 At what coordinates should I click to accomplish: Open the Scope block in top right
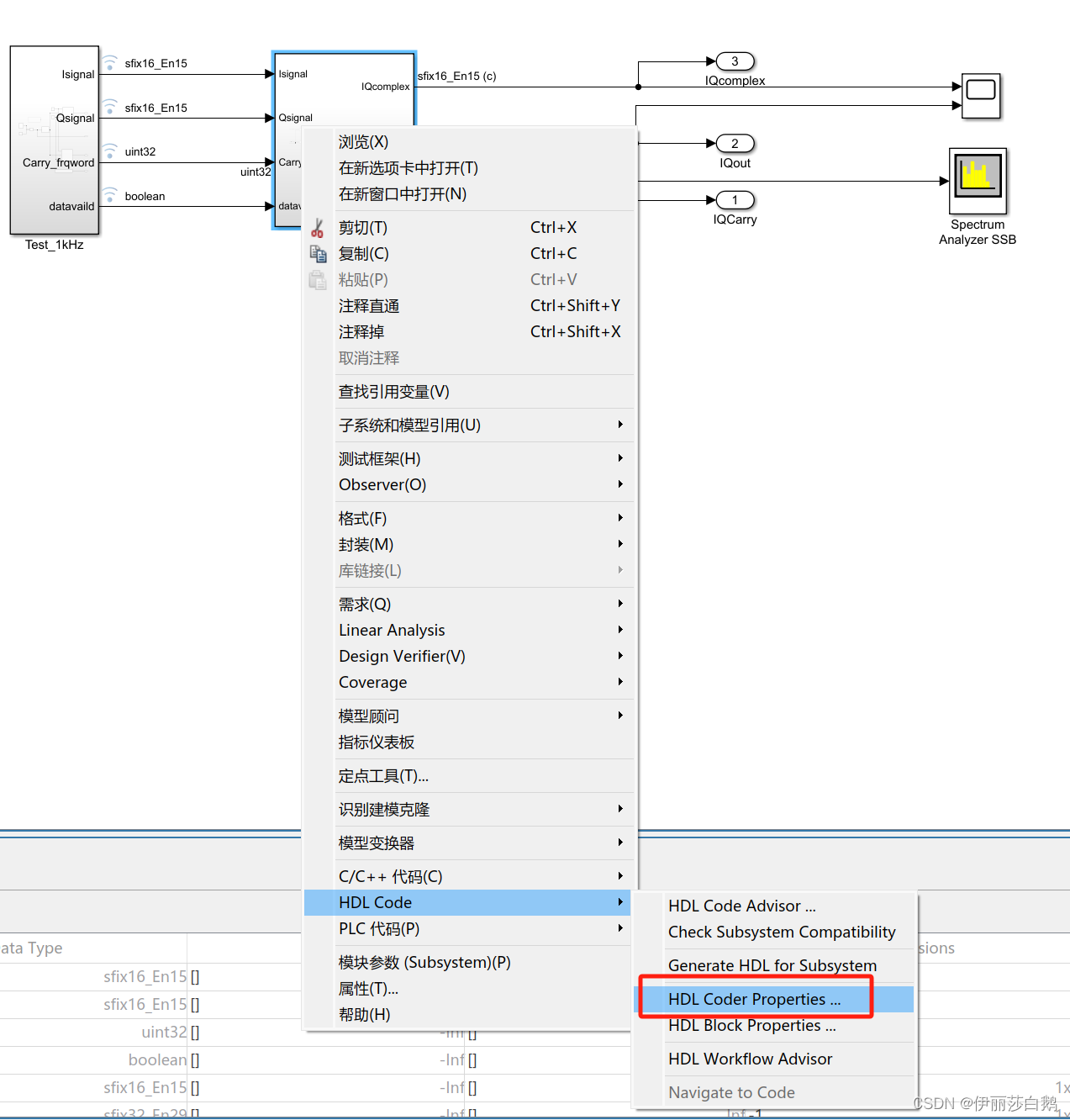[980, 96]
